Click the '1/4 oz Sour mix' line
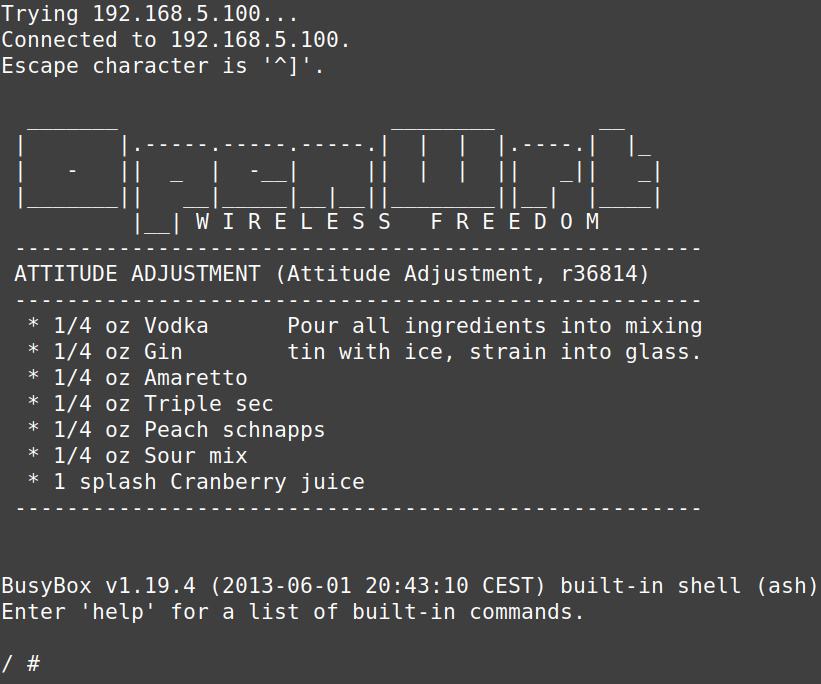 tap(137, 456)
